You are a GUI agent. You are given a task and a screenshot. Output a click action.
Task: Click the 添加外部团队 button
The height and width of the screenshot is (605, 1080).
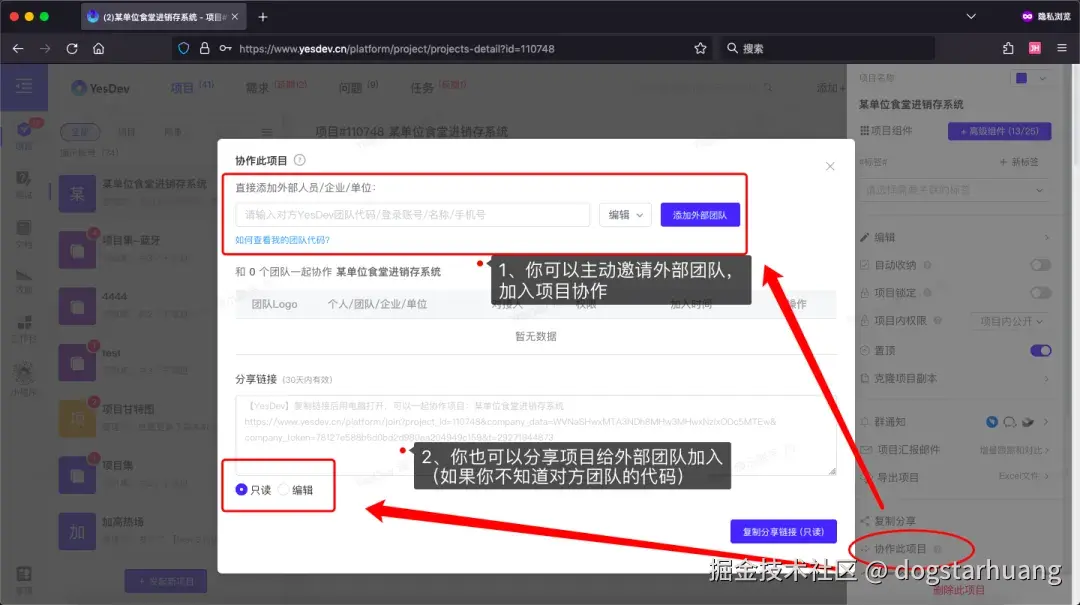point(700,213)
